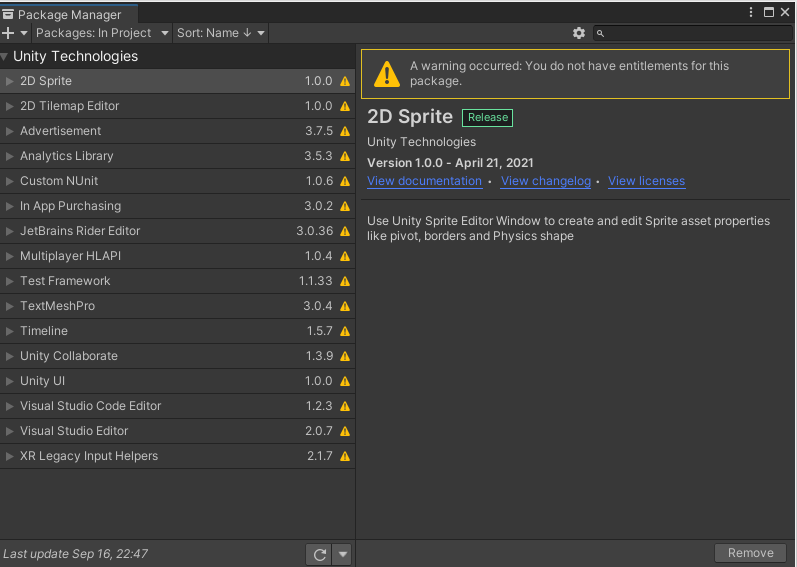This screenshot has width=797, height=567.
Task: Click the warning icon for Test Framework
Action: tap(345, 281)
